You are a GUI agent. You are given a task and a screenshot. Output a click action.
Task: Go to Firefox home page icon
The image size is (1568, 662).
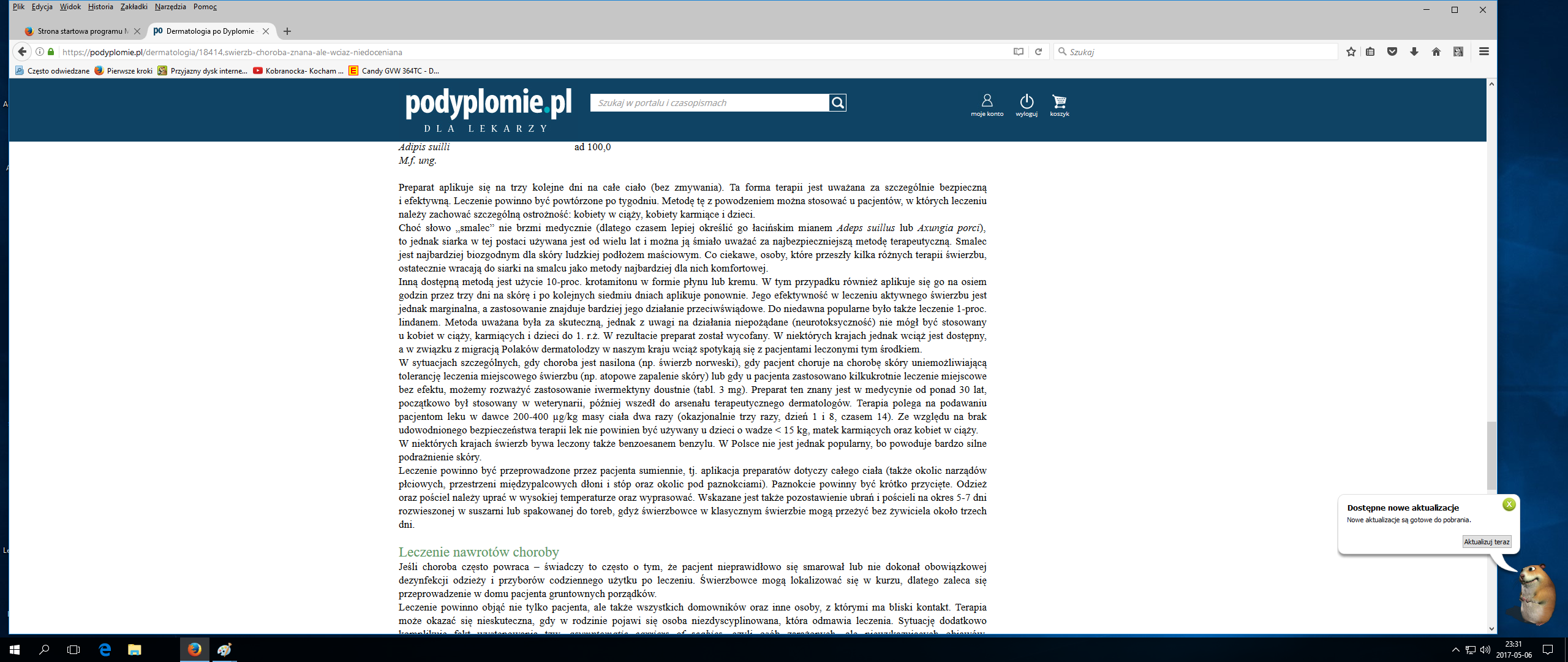coord(1436,51)
